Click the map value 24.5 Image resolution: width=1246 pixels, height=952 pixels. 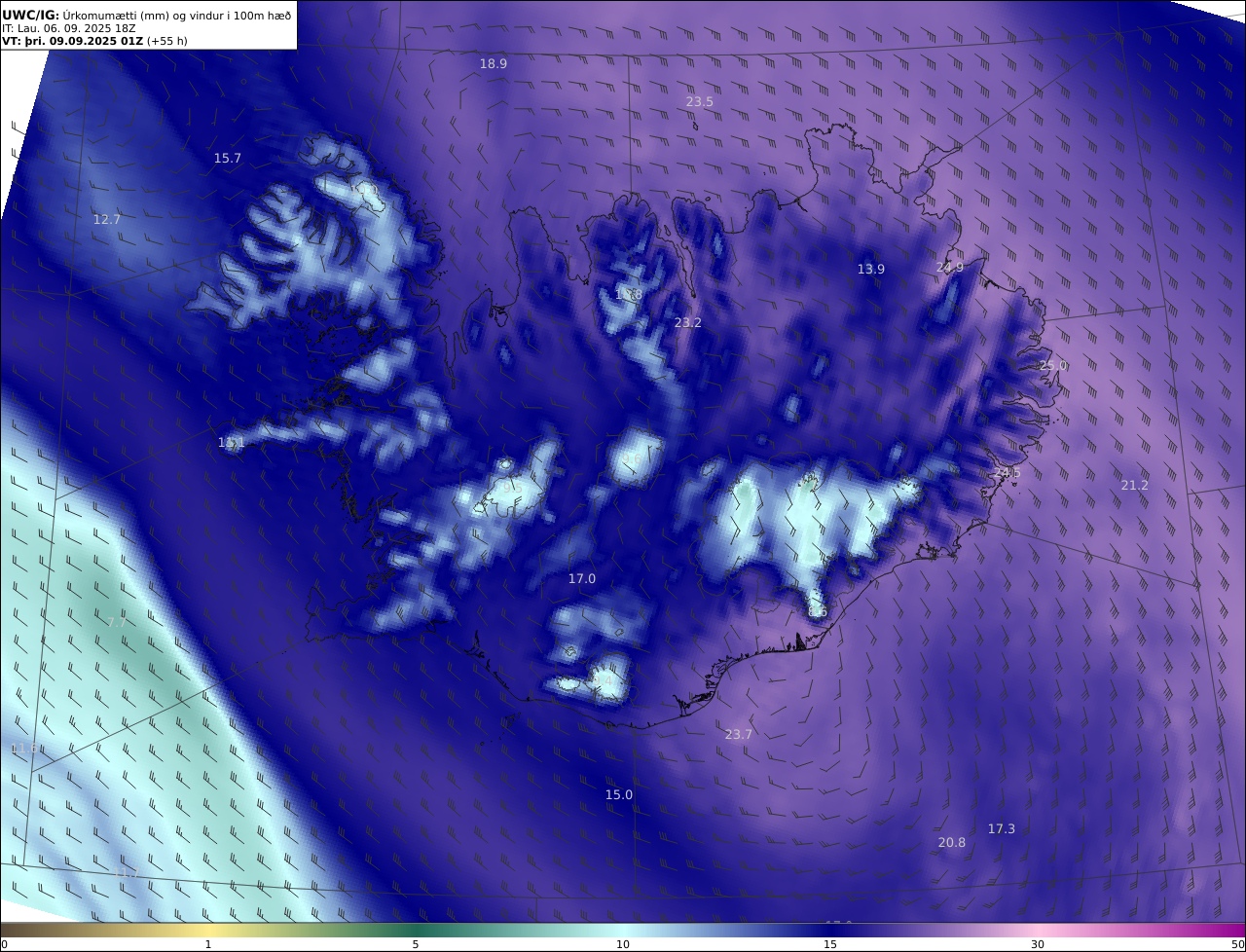1008,473
